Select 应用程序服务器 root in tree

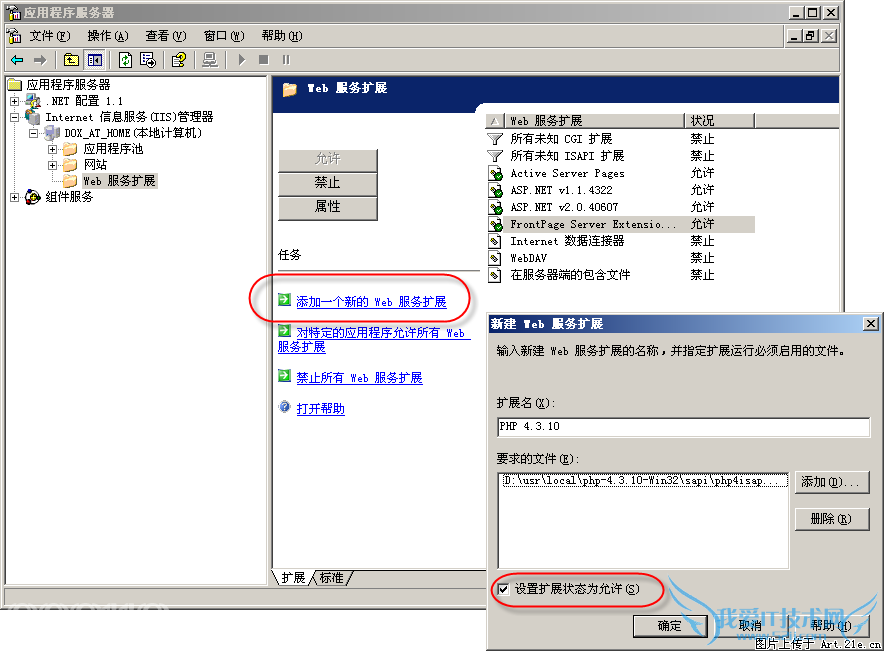coord(68,85)
